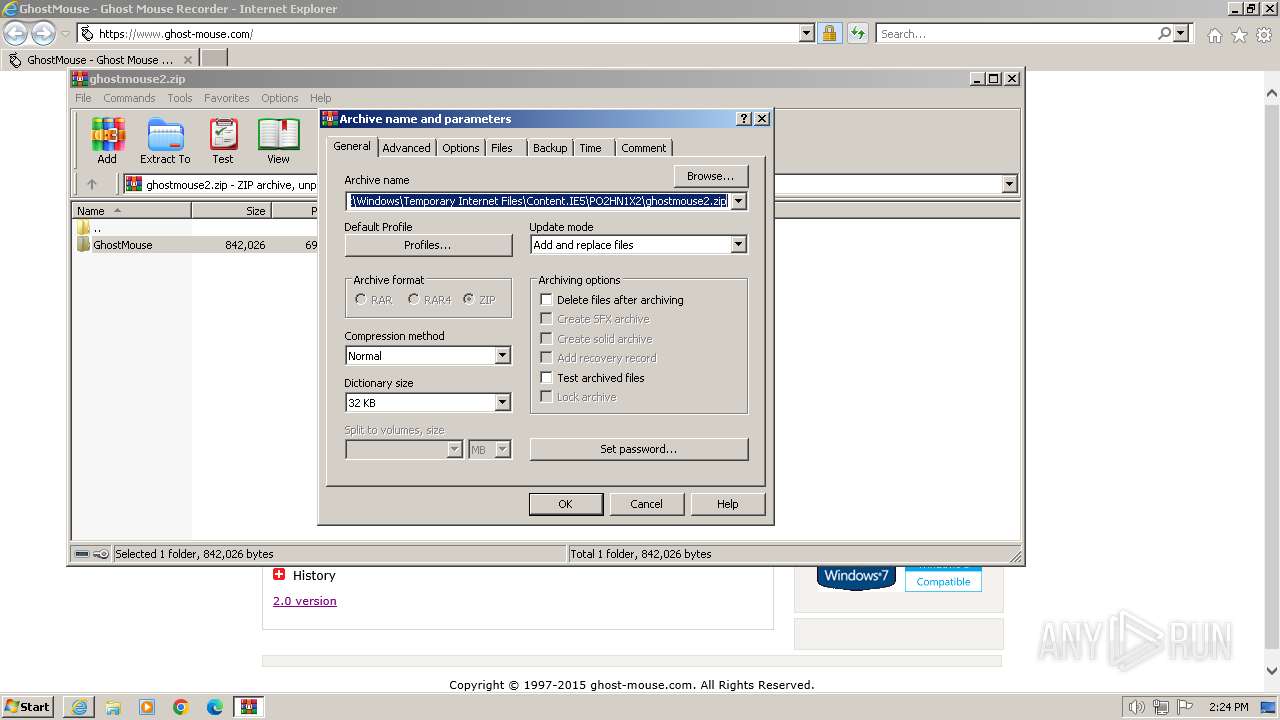Expand IE address bar dropdown arrow
Screen dimensions: 1280x720
coord(807,34)
